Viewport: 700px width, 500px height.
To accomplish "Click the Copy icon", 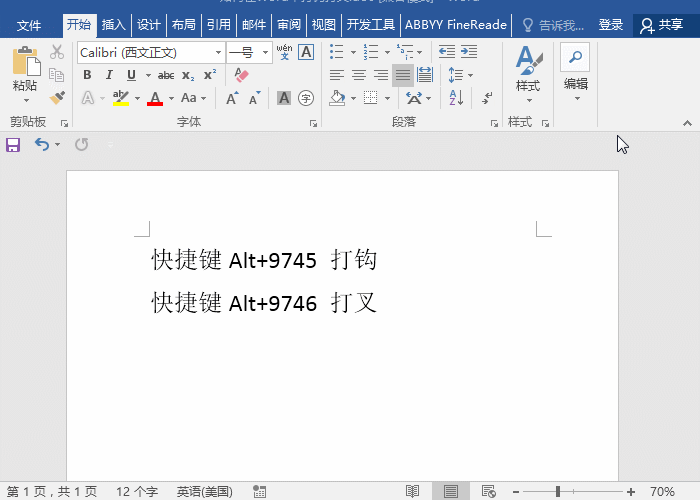I will [57, 75].
